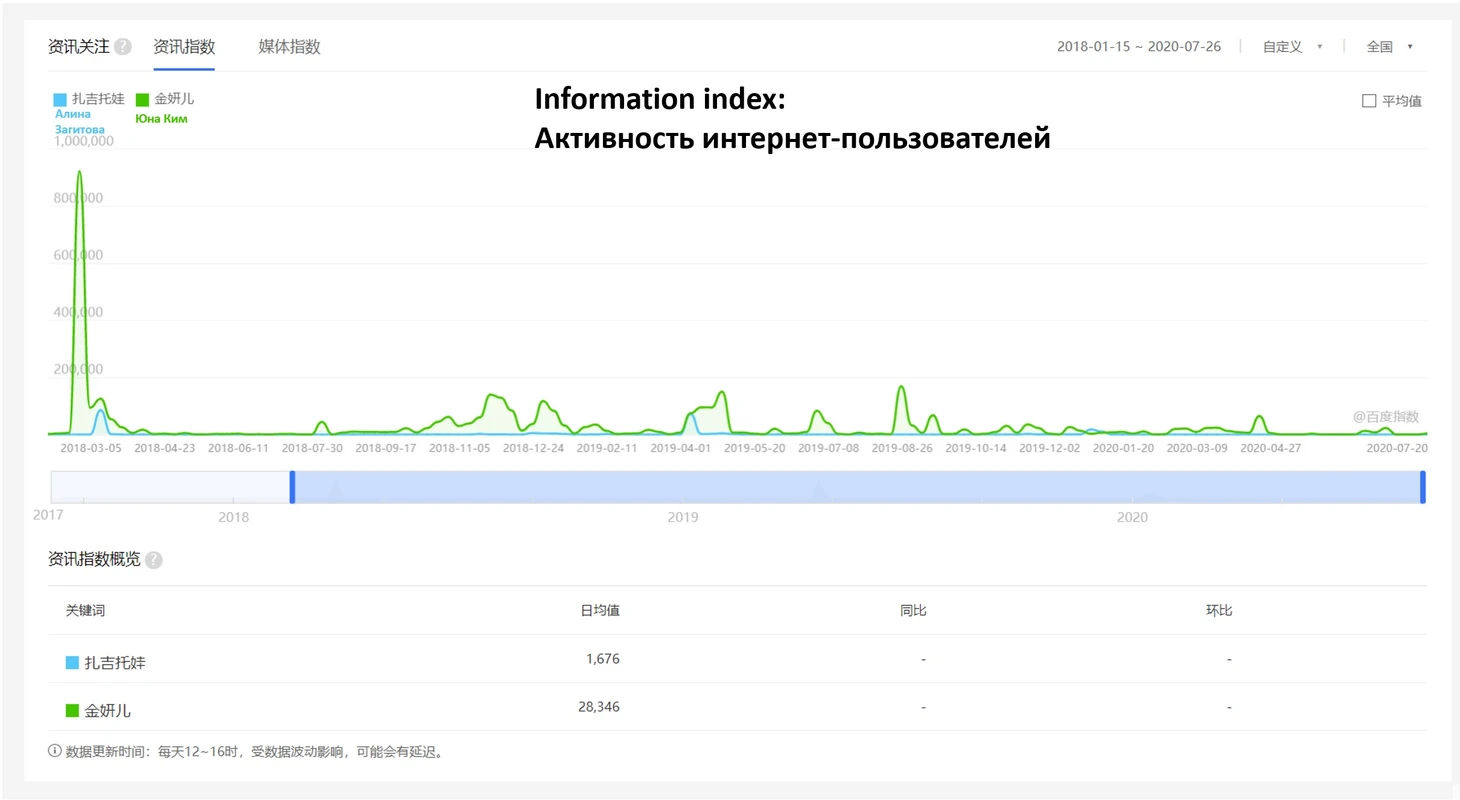
Task: Click 资讯关注 section heading
Action: pyautogui.click(x=79, y=46)
